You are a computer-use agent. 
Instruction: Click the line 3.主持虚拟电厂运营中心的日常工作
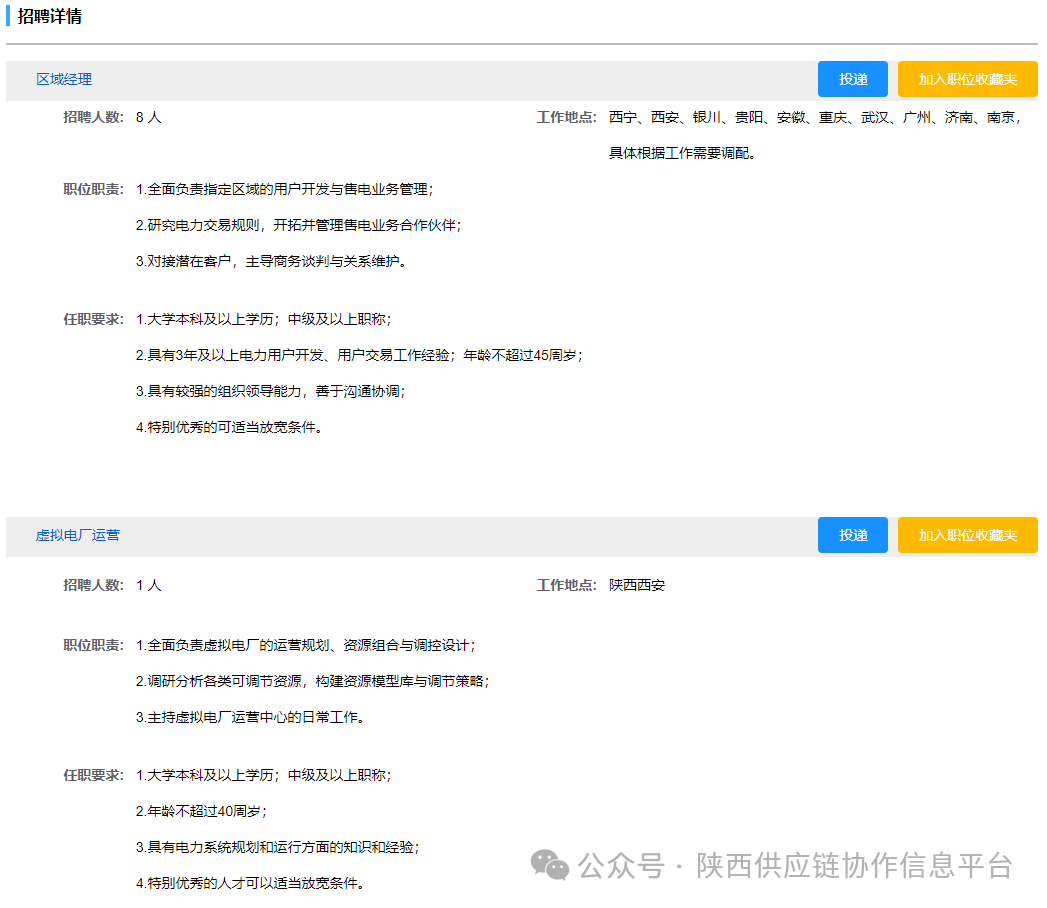click(250, 718)
